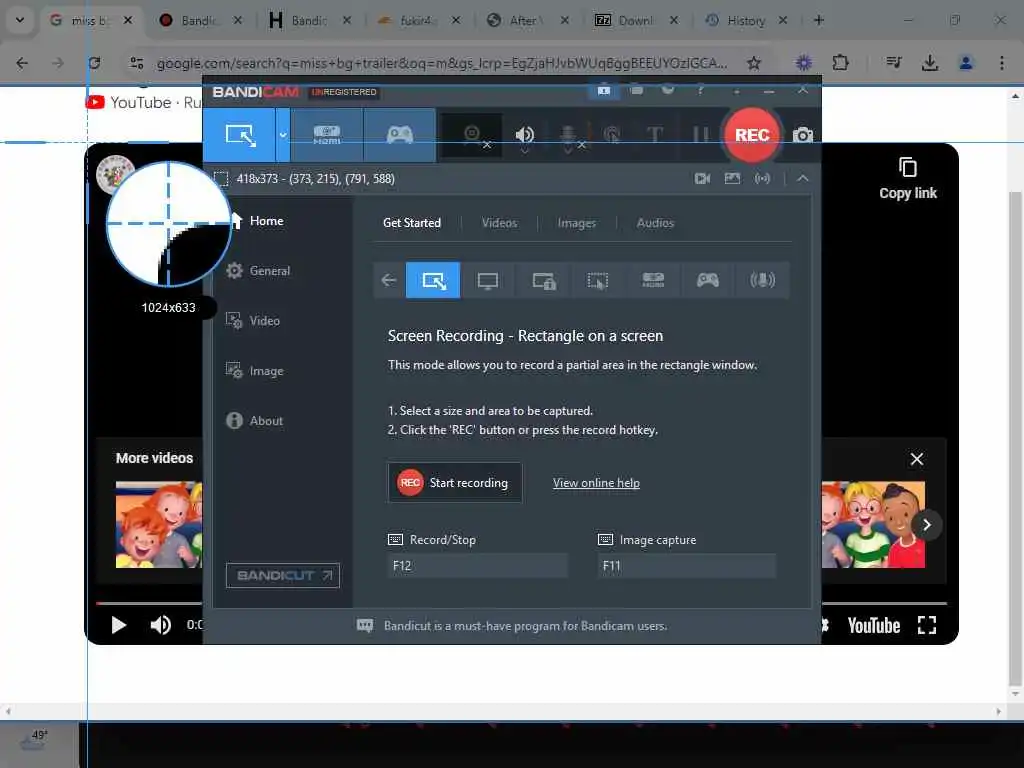Show next suggested videos with right arrow
The height and width of the screenshot is (768, 1024).
coord(927,524)
